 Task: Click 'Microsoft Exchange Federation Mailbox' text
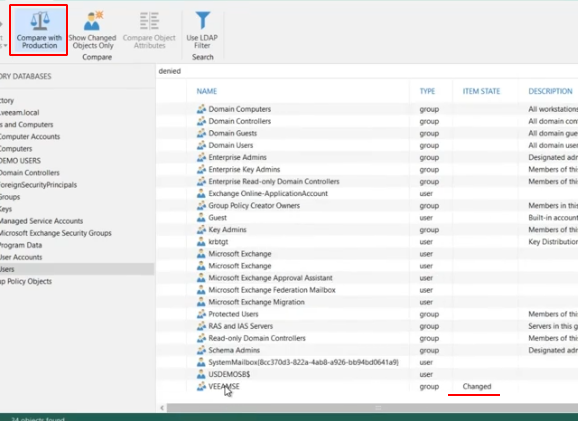(272, 290)
